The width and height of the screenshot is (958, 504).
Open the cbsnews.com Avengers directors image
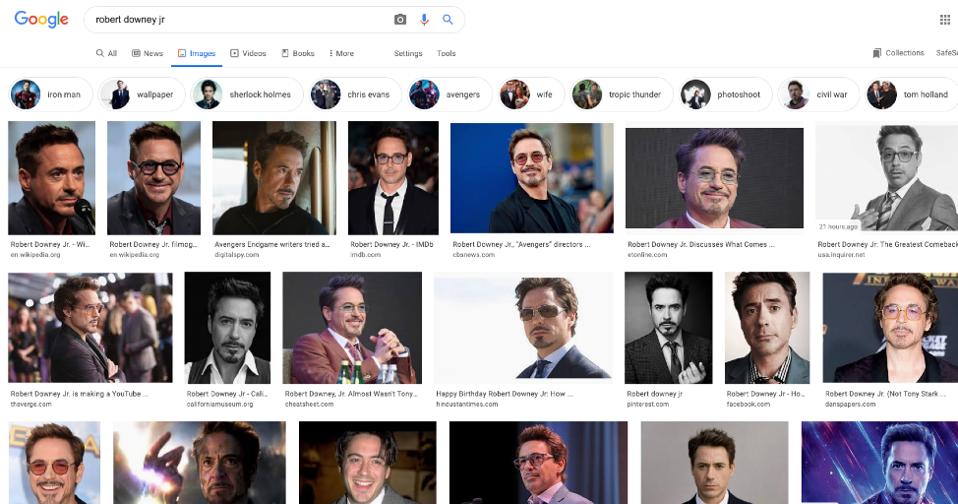[x=532, y=178]
